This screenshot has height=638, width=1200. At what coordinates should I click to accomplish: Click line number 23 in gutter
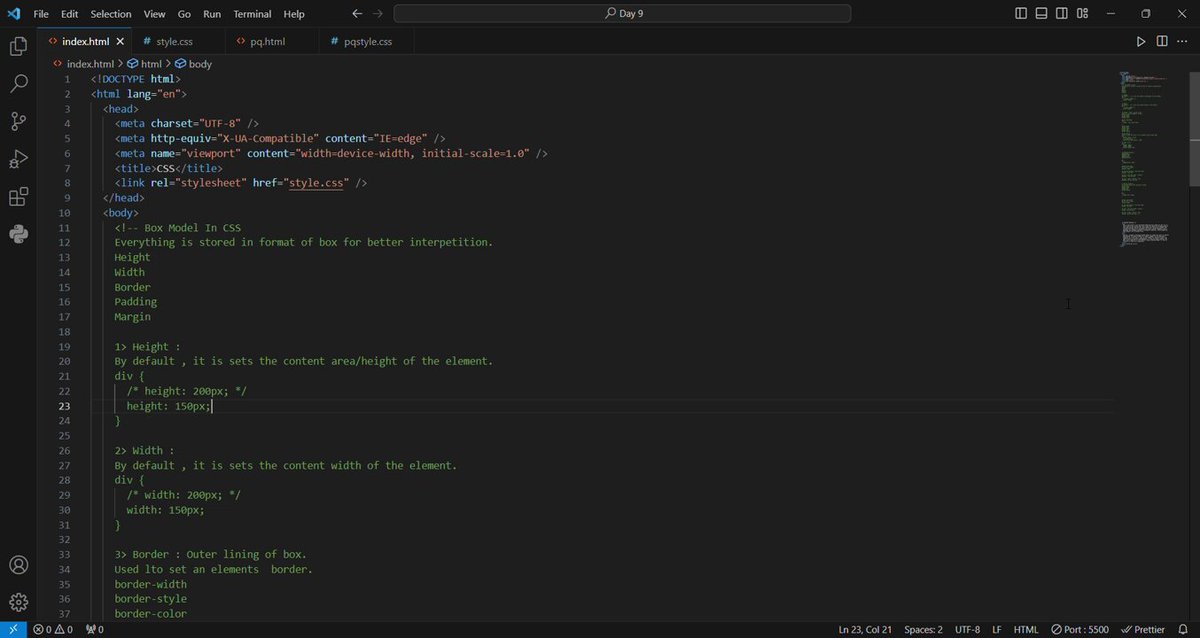[64, 406]
